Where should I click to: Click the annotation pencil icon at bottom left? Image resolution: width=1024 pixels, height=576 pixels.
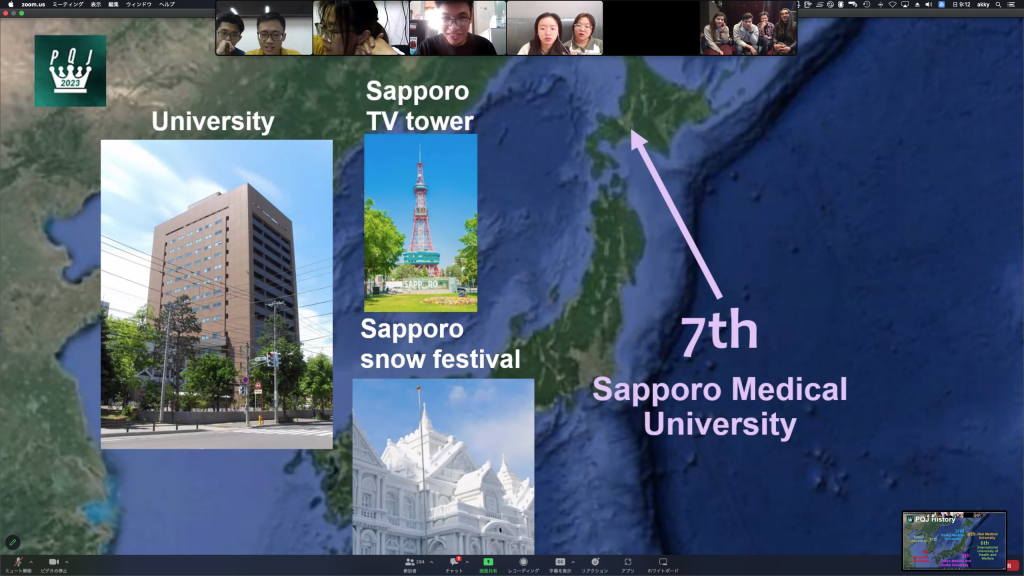click(x=12, y=541)
